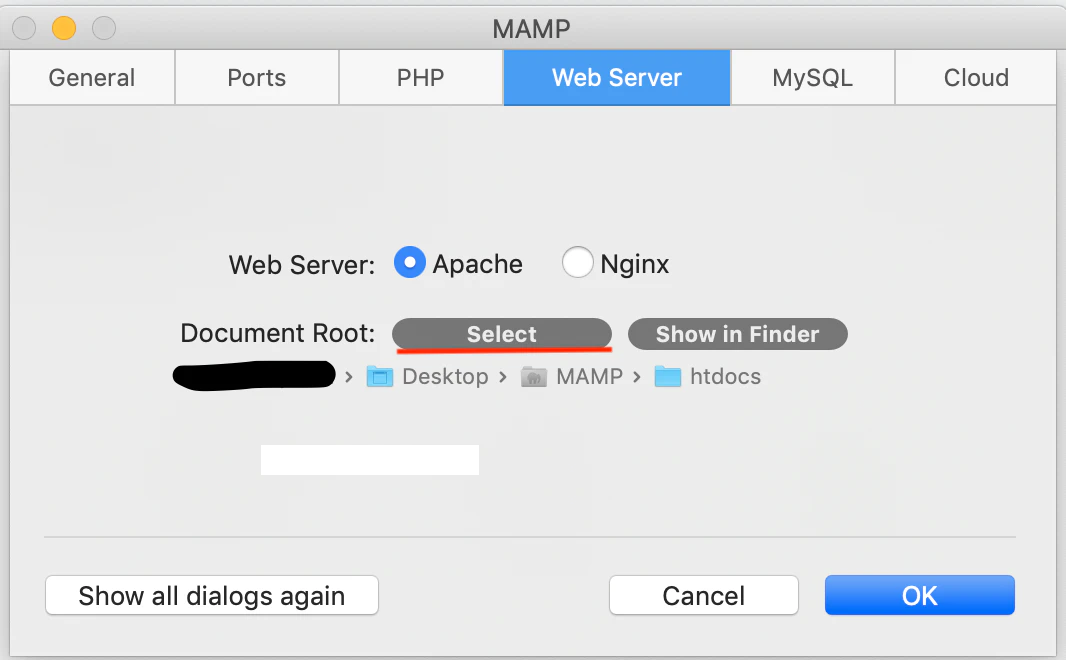Cancel the preferences dialog
Viewport: 1066px width, 660px height.
coord(704,595)
